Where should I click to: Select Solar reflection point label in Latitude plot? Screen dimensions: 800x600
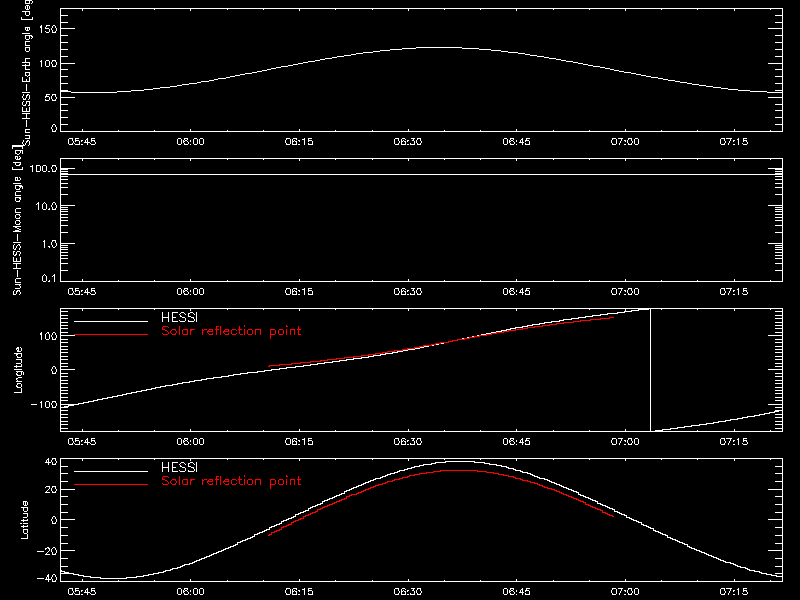(231, 481)
